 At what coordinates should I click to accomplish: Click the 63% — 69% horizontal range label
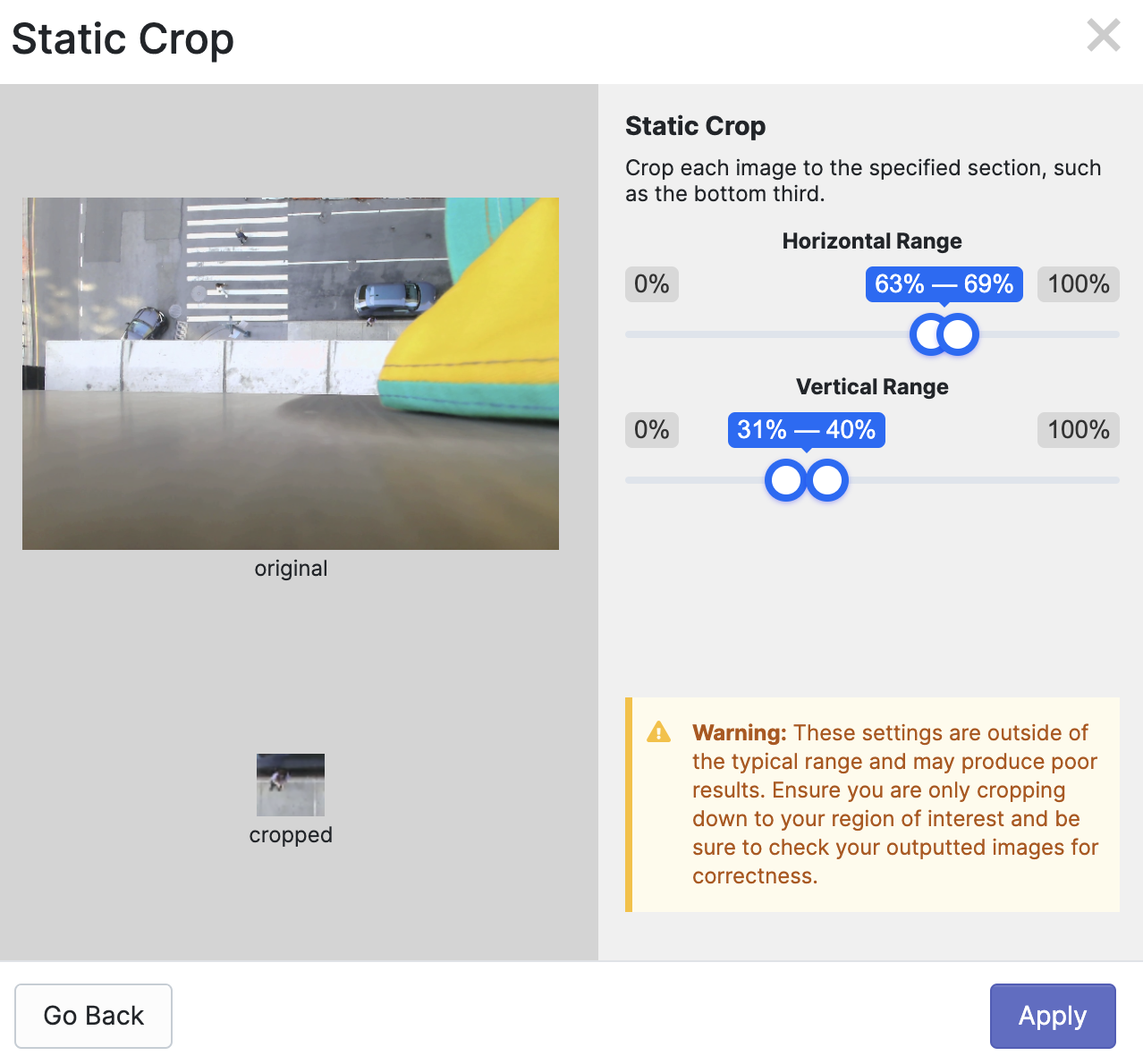point(944,284)
